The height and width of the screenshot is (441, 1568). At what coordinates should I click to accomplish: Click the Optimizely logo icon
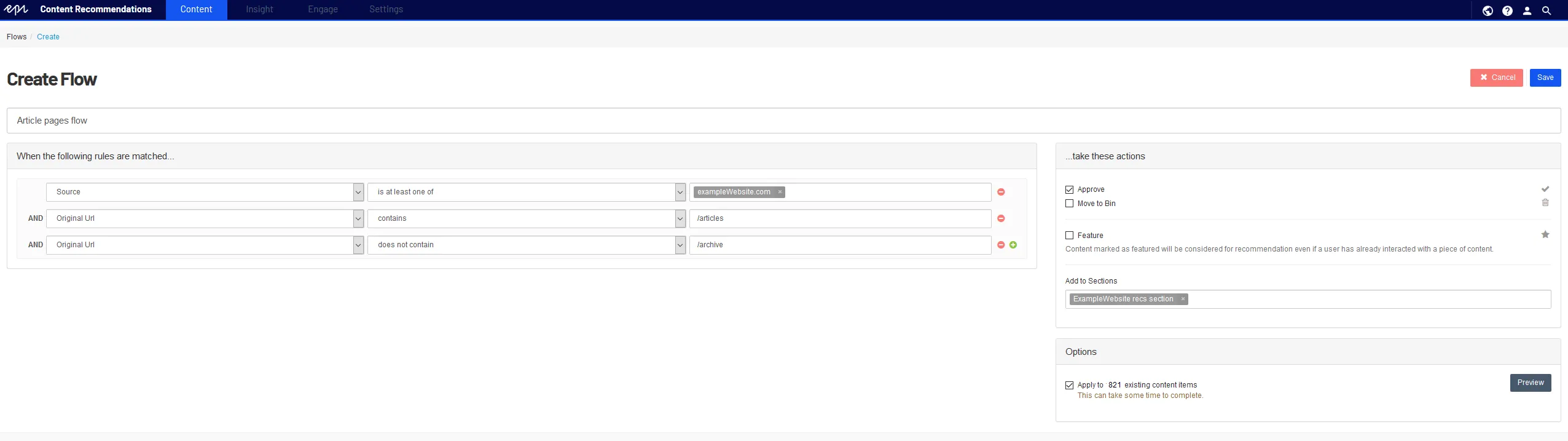tap(16, 9)
